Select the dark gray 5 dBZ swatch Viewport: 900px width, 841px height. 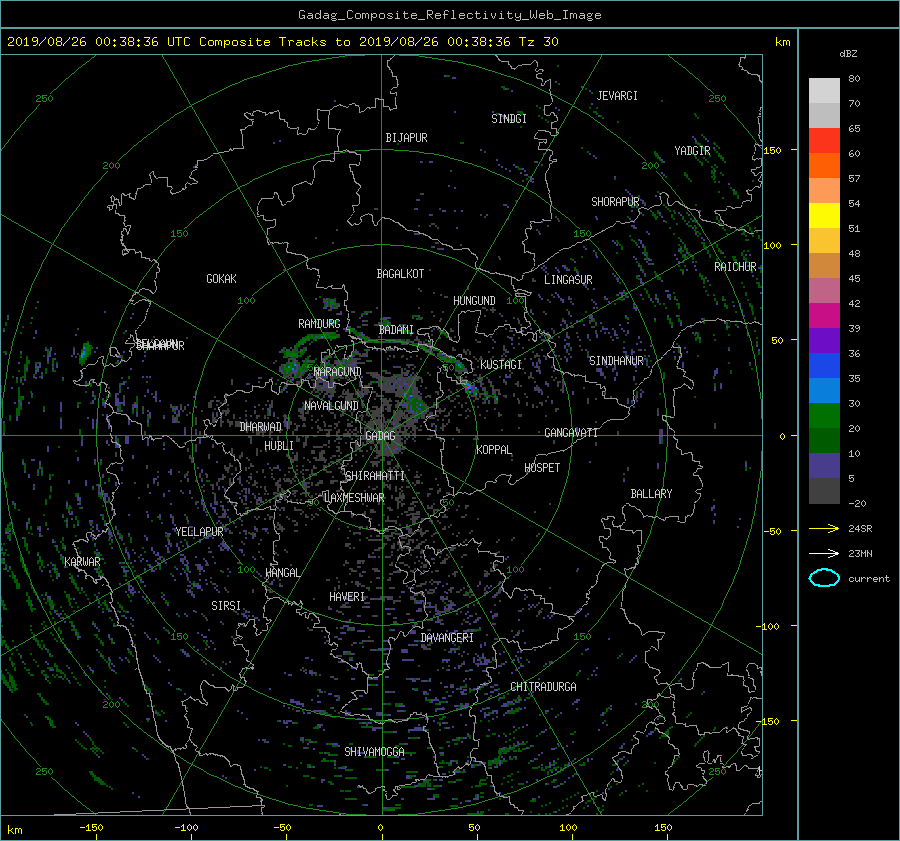tap(824, 490)
